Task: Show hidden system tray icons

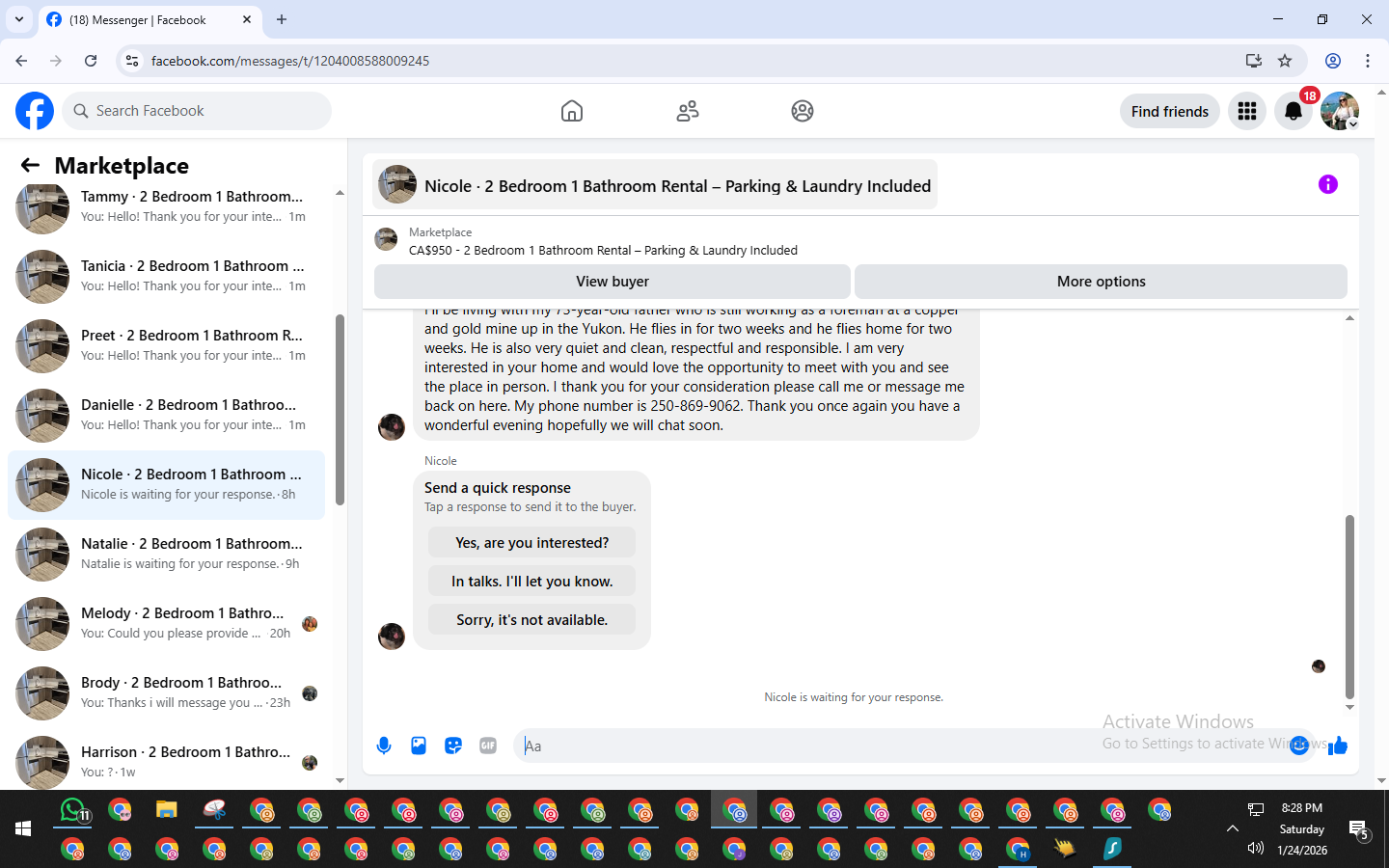Action: 1233,828
